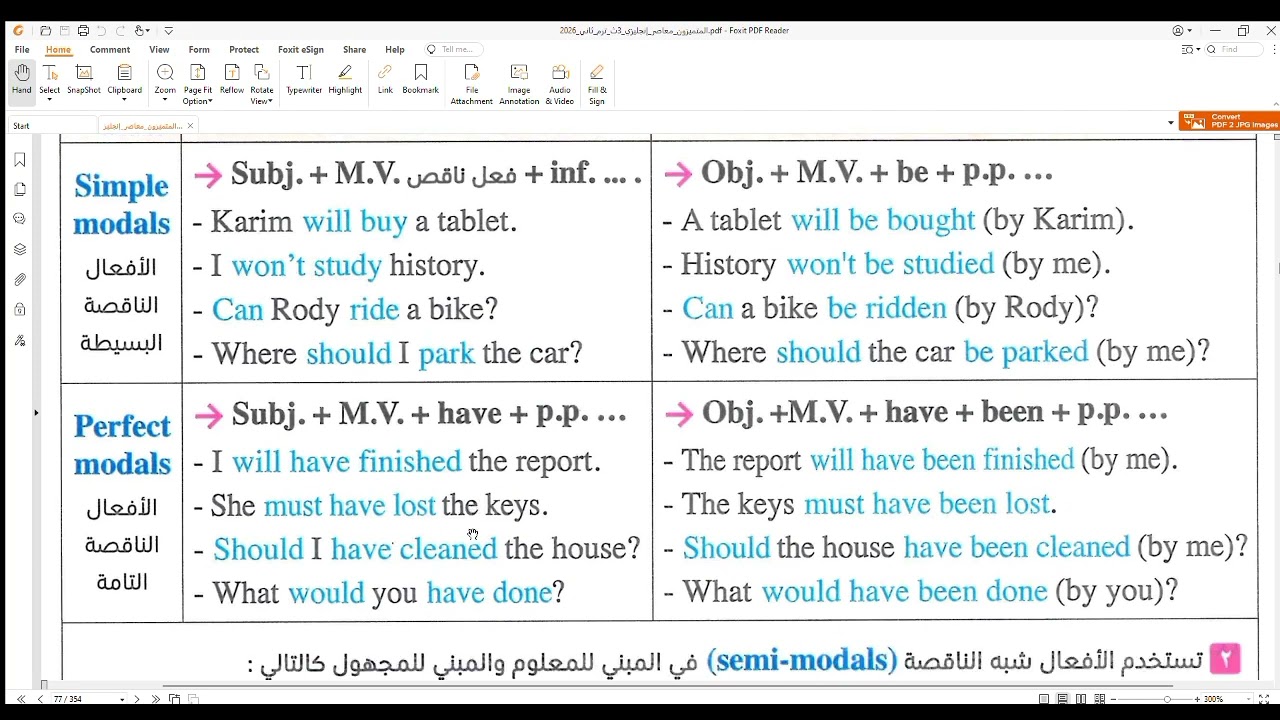Screen dimensions: 1280x720
Task: Add a File Attachment
Action: (472, 84)
